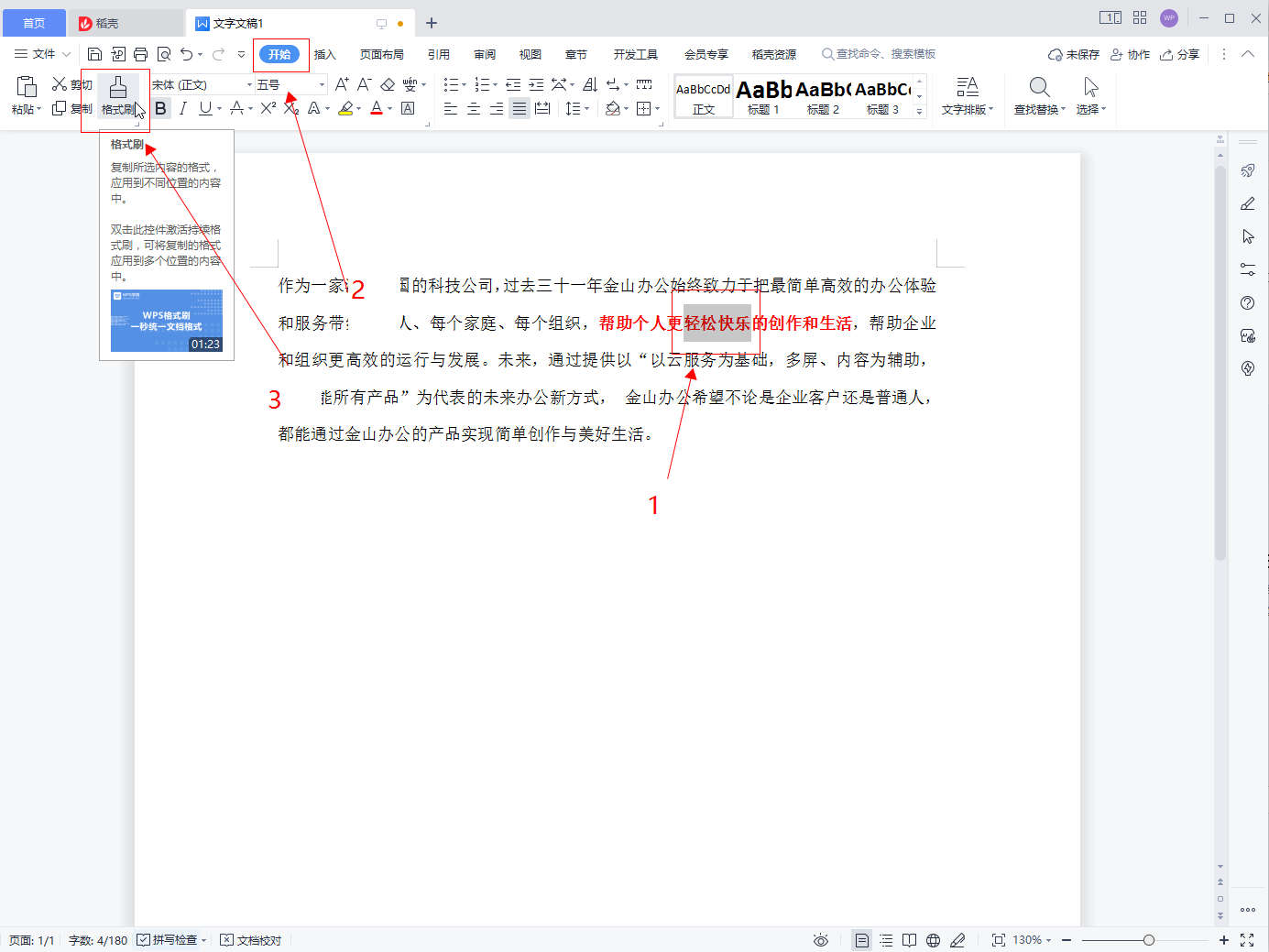
Task: Adjust the zoom slider handle
Action: (1148, 940)
